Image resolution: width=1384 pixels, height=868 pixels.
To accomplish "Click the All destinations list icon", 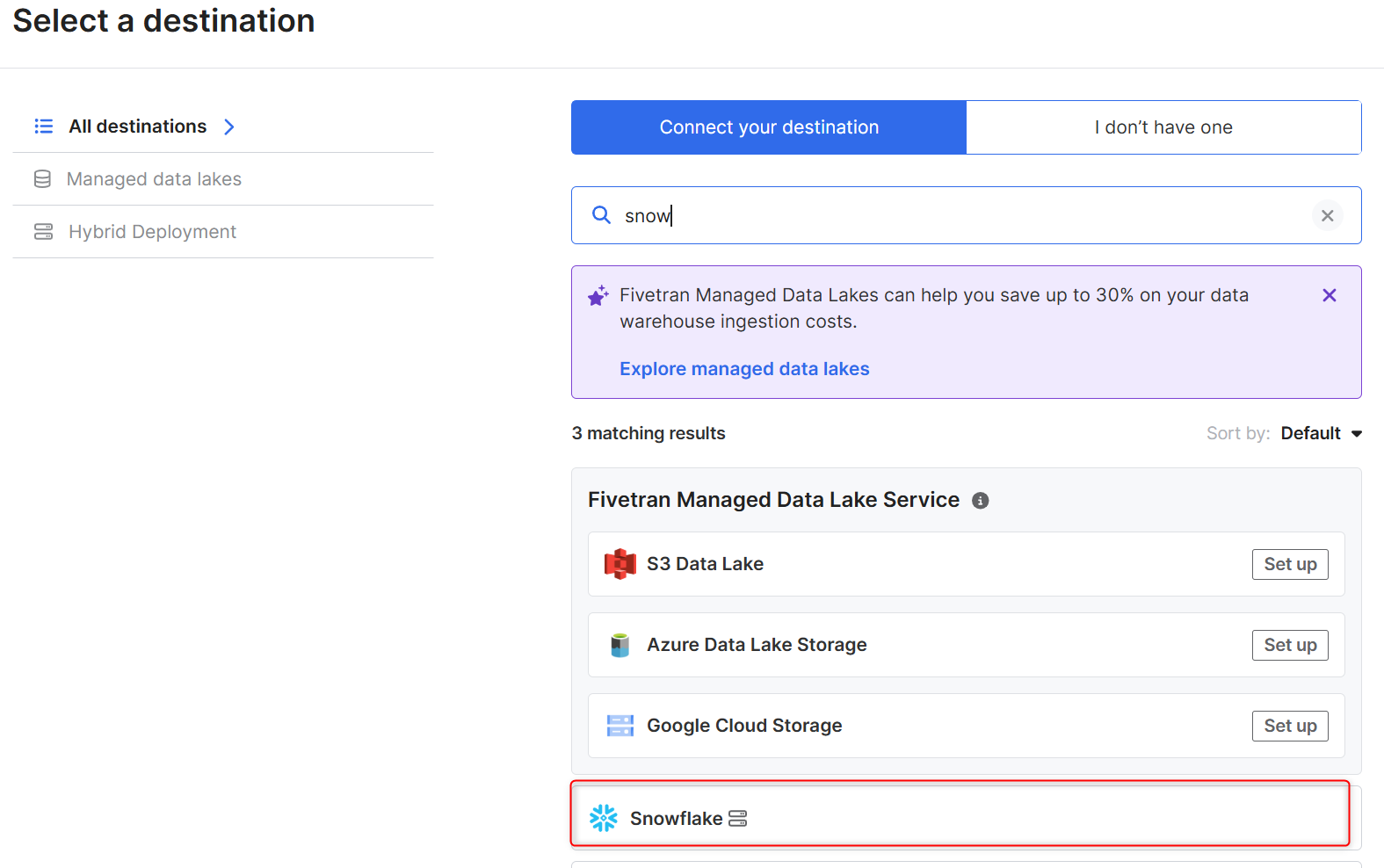I will coord(44,127).
